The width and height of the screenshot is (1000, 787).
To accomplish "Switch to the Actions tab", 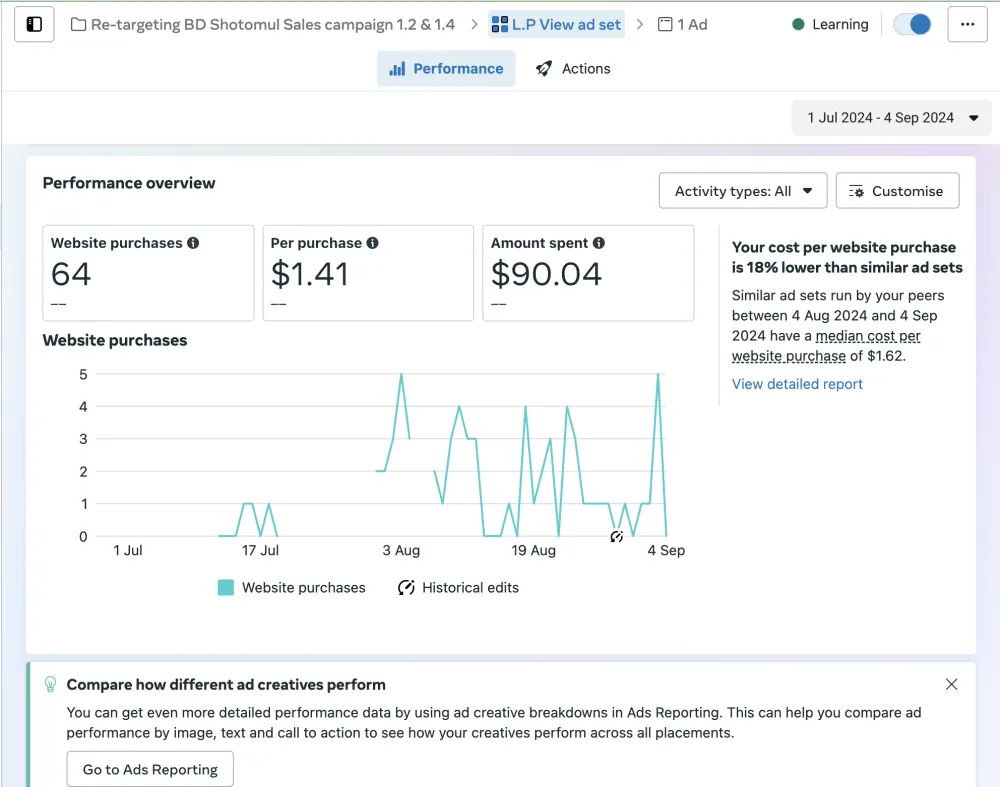I will coord(573,69).
